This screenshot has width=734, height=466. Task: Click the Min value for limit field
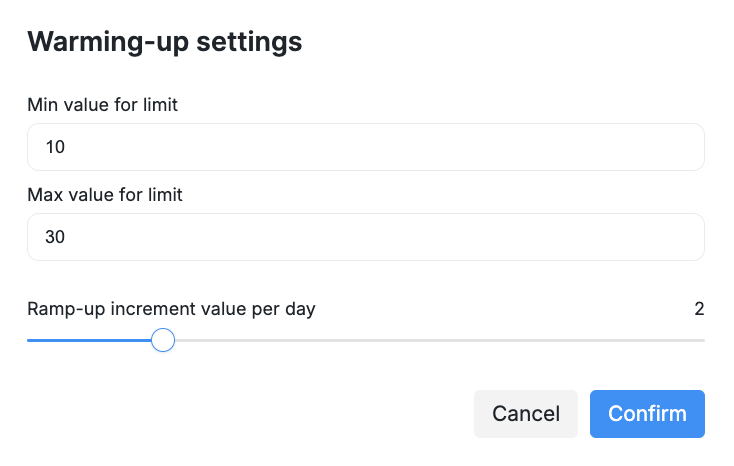click(365, 147)
